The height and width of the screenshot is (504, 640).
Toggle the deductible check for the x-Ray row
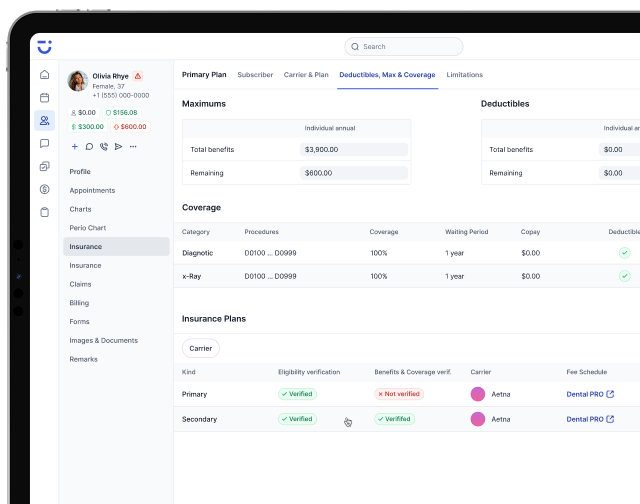tap(624, 276)
